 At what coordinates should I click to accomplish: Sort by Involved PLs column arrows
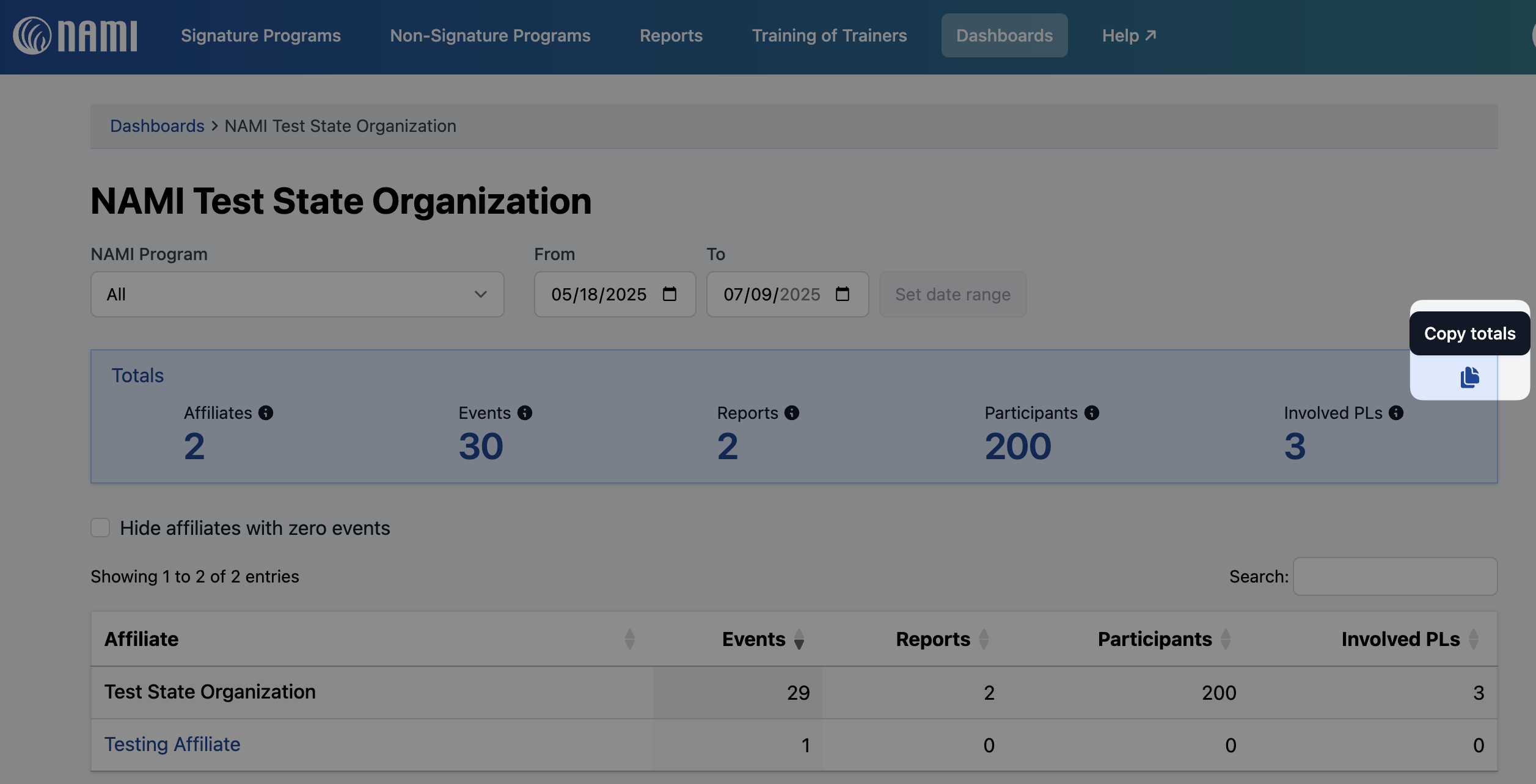(1474, 639)
